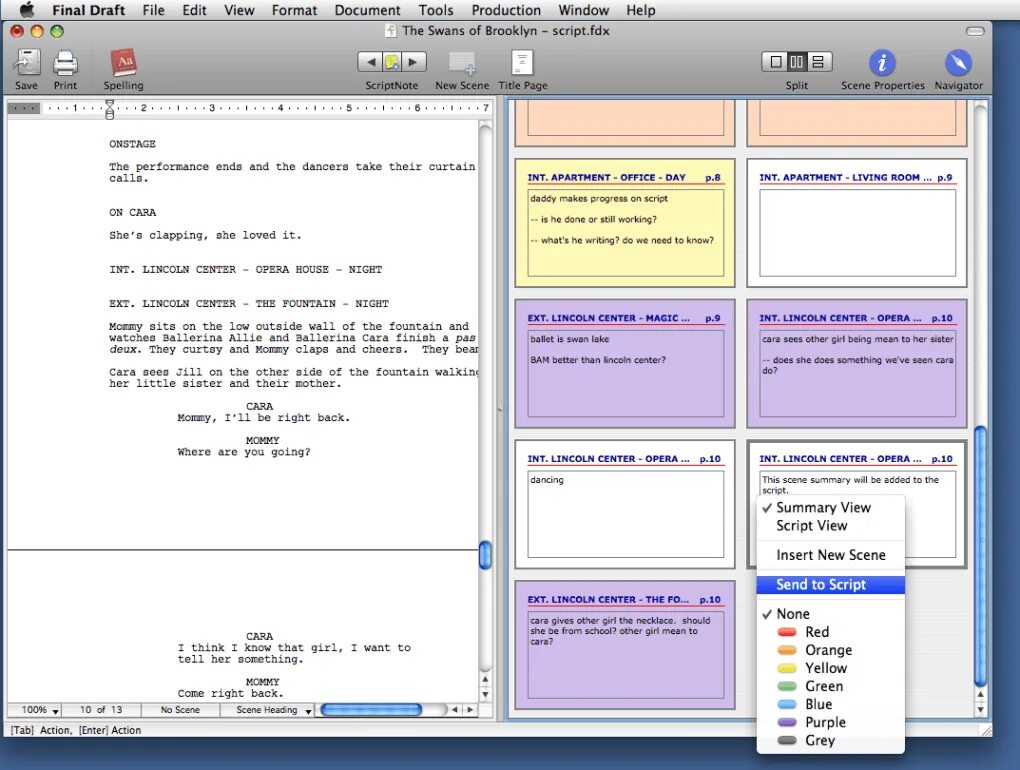Click the '10 of 13' page indicator
The image size is (1020, 770).
(x=101, y=710)
